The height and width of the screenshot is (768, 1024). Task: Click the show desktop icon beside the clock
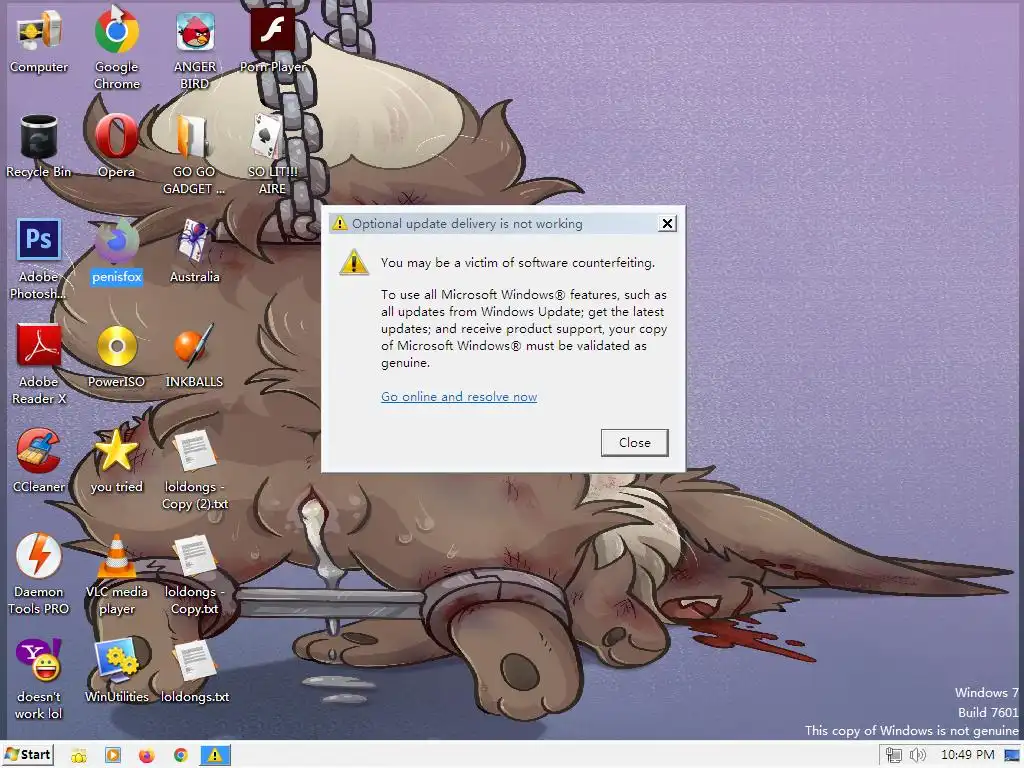[1012, 756]
